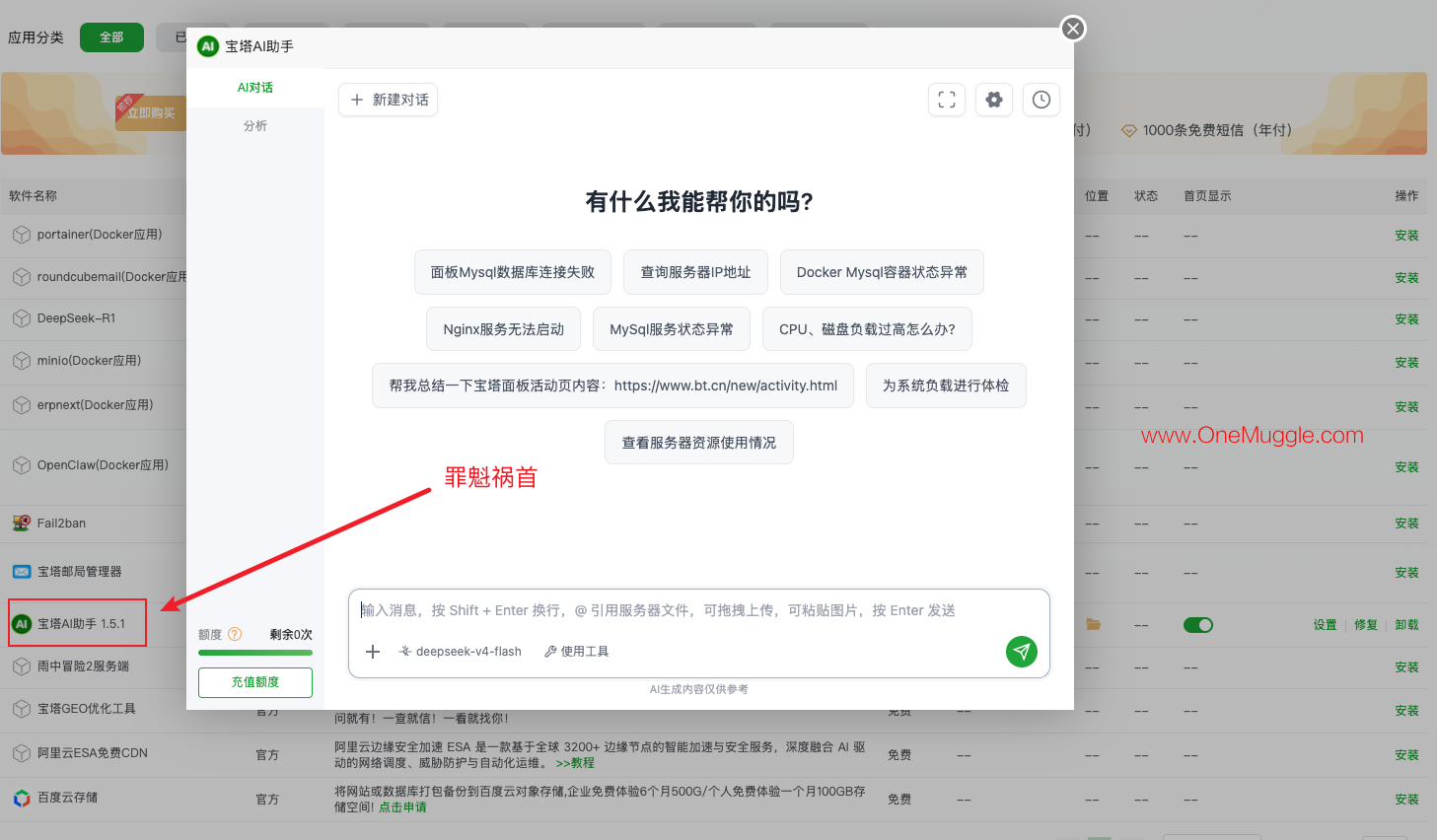Choose suggestion 面板Mysql数据库连接失败

(513, 272)
